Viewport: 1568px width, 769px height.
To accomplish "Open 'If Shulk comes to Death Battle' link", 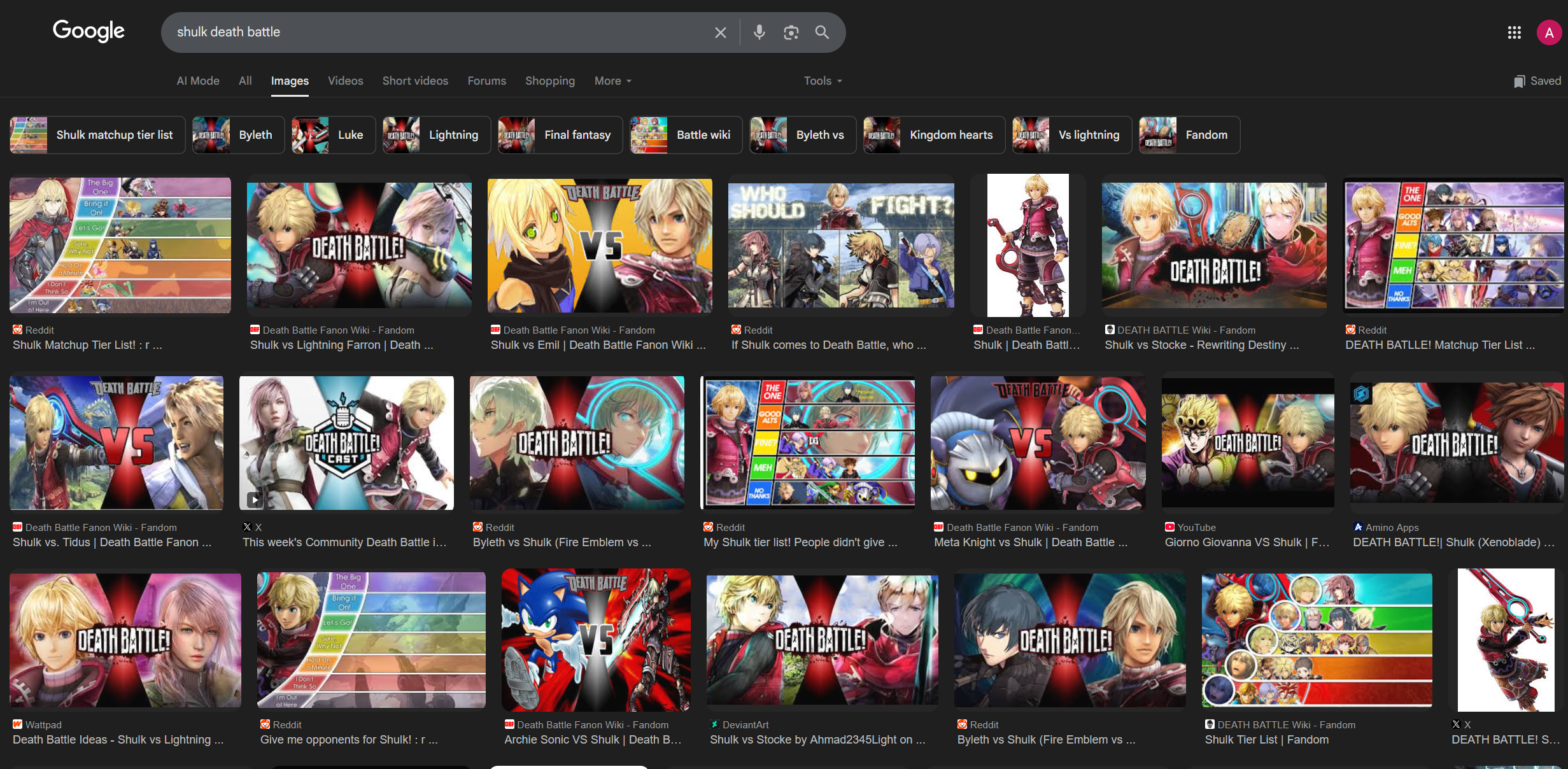I will tap(828, 345).
